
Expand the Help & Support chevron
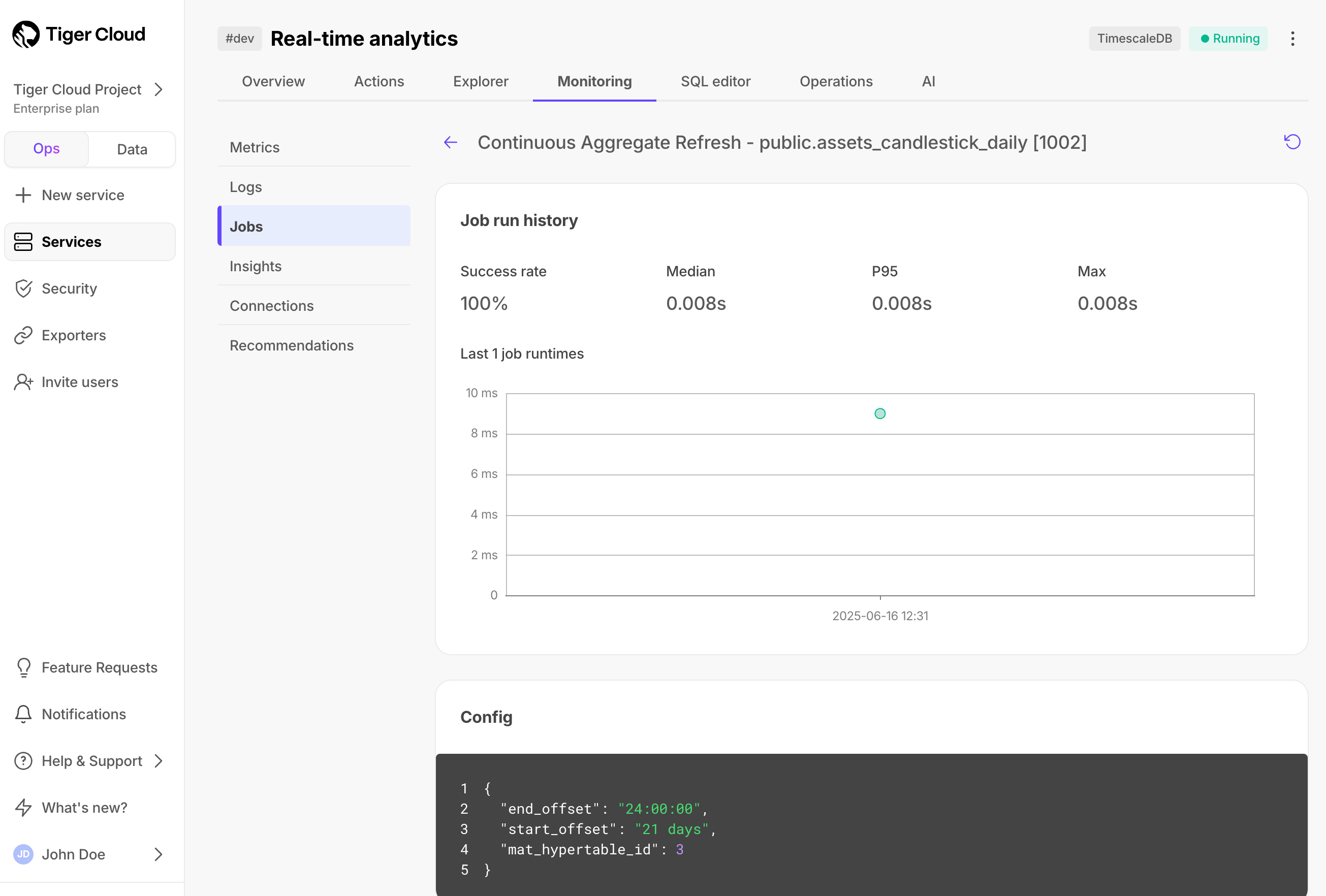click(x=159, y=761)
